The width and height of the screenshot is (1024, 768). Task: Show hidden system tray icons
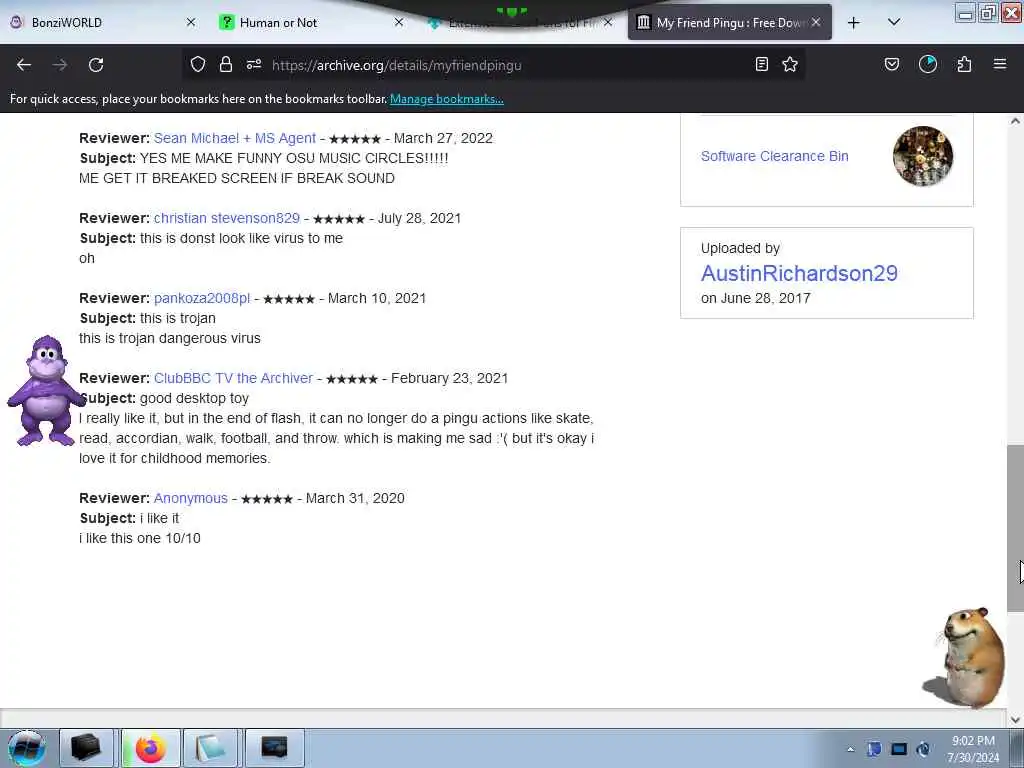(850, 749)
